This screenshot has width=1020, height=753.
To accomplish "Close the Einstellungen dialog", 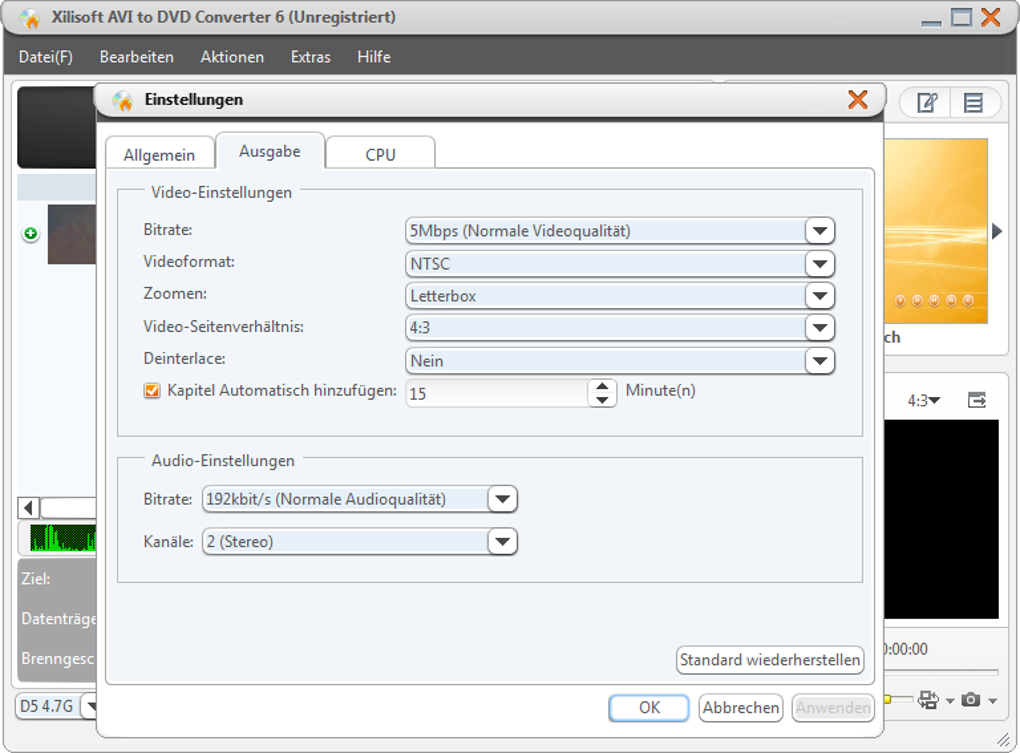I will point(858,99).
